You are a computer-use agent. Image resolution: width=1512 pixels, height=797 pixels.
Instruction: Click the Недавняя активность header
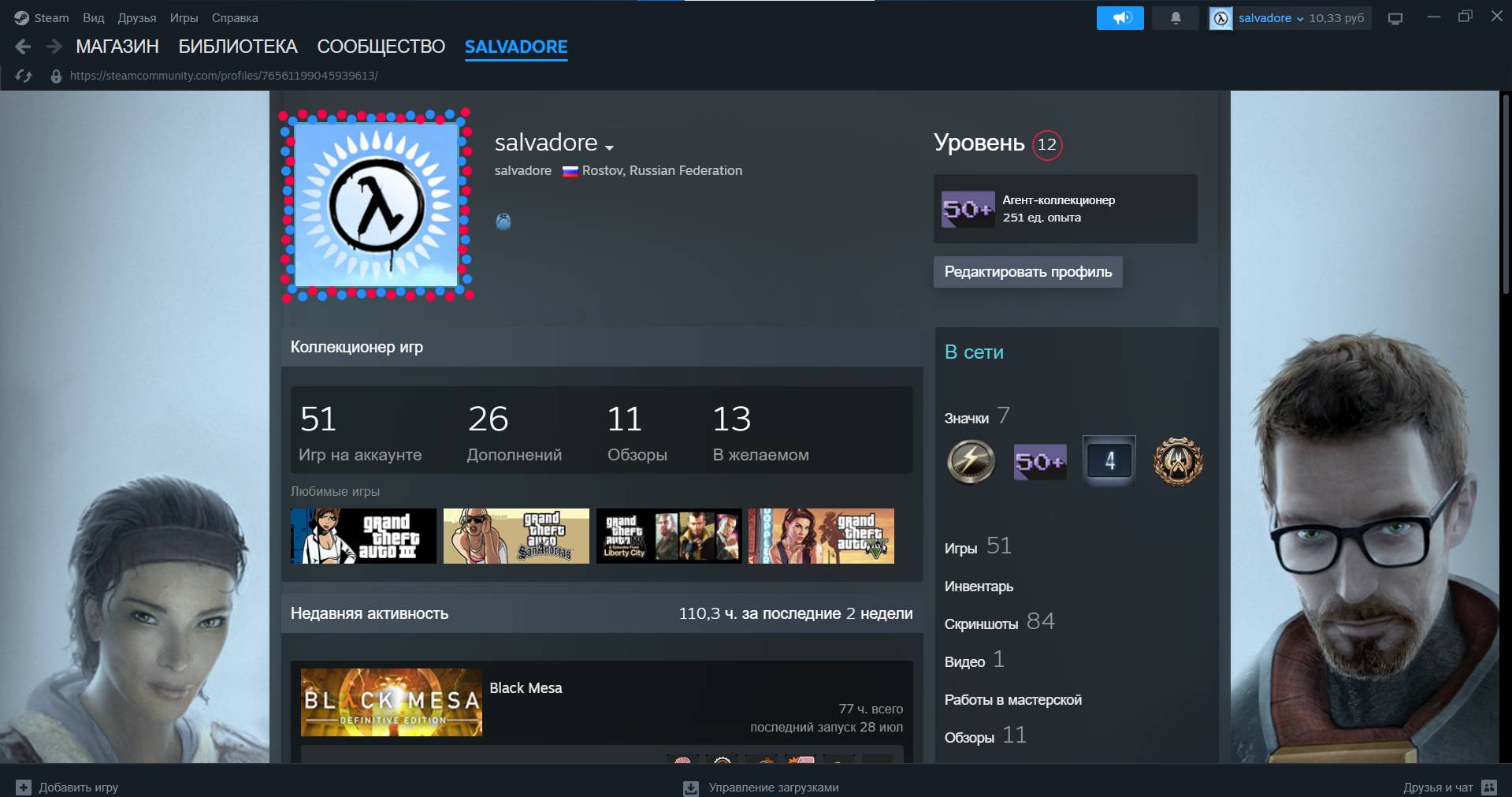point(370,613)
